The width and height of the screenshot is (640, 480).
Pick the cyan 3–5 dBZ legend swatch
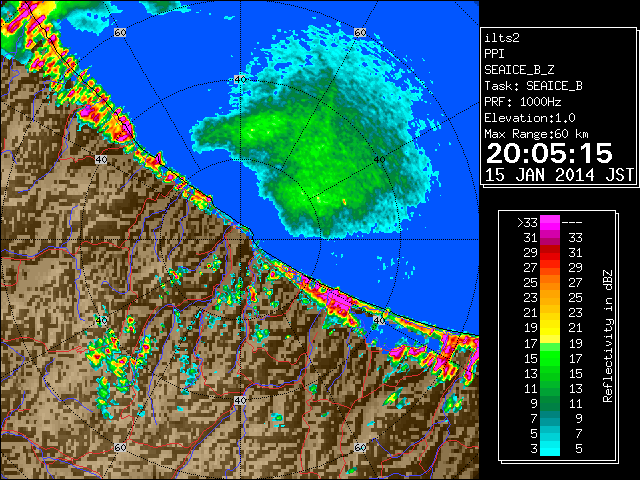click(x=550, y=448)
